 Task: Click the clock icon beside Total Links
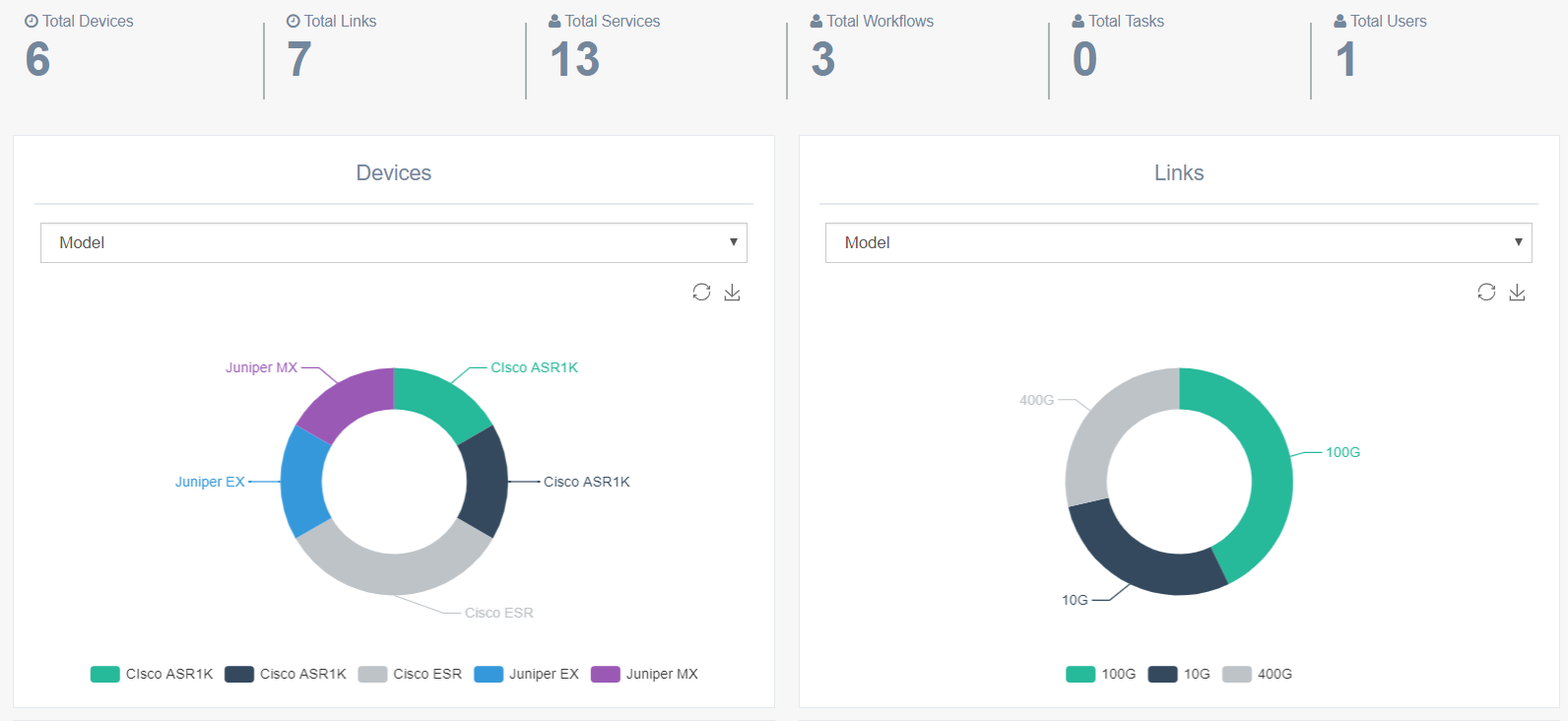293,21
